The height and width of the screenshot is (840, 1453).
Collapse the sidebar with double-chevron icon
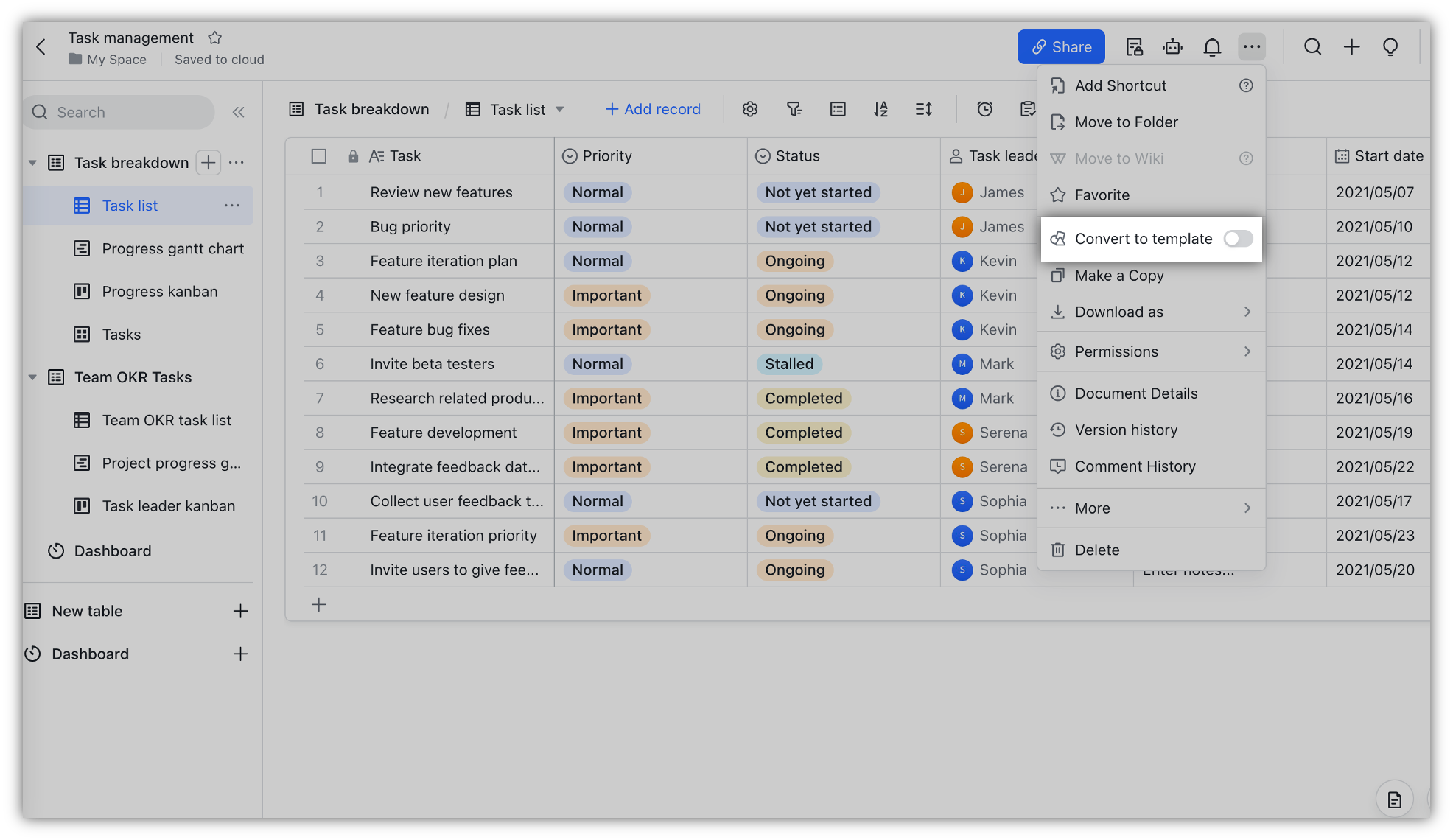pyautogui.click(x=238, y=112)
